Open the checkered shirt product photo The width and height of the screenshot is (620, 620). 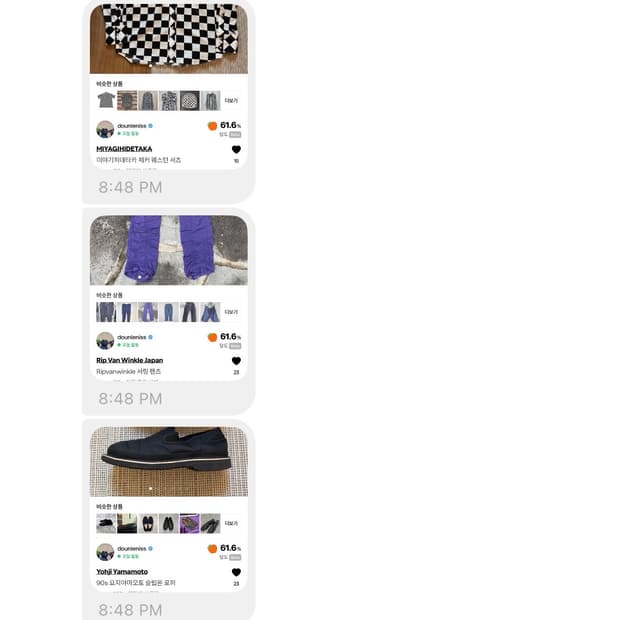click(169, 39)
